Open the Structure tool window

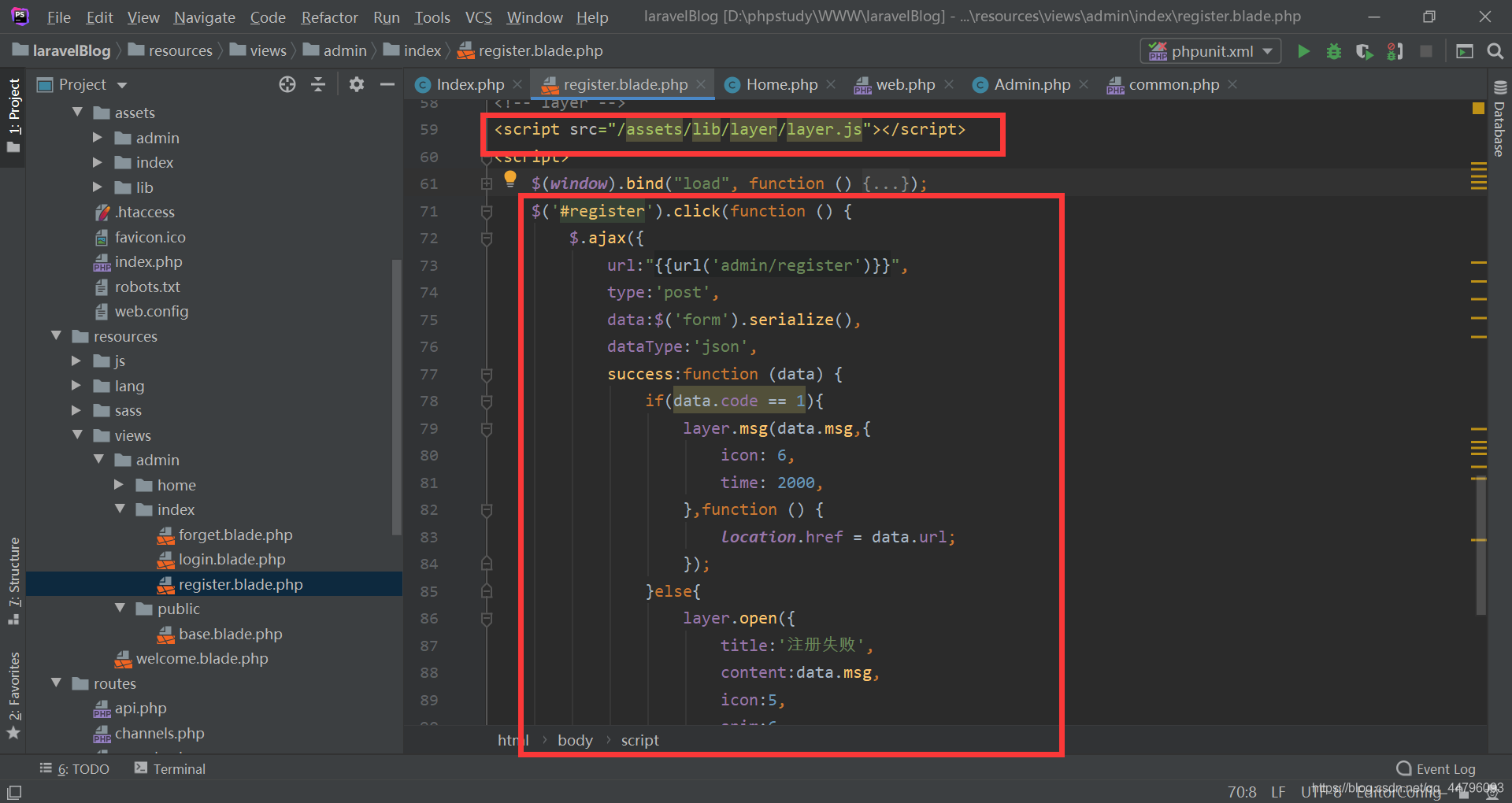(13, 580)
